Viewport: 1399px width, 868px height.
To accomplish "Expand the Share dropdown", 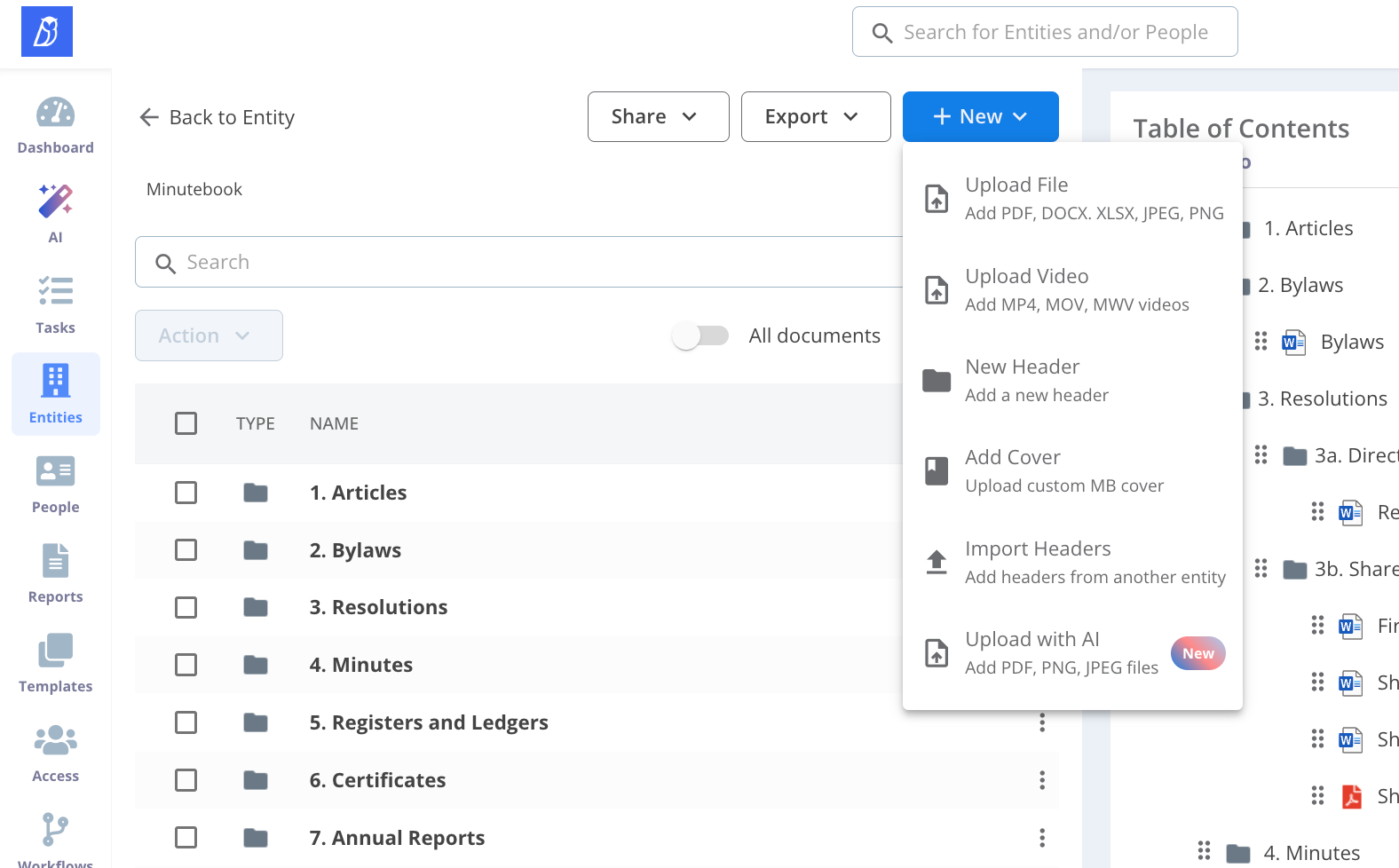I will 658,116.
